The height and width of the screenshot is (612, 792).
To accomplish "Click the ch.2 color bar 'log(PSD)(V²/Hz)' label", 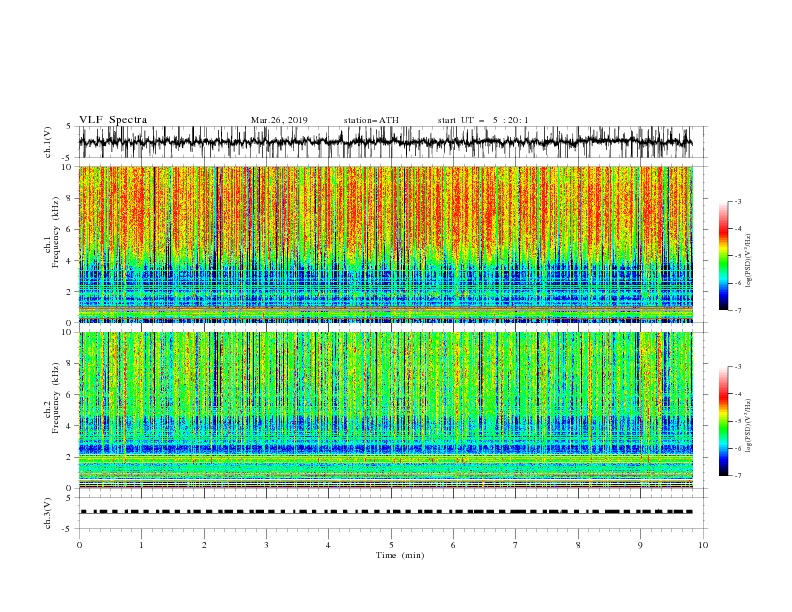I will coord(749,425).
